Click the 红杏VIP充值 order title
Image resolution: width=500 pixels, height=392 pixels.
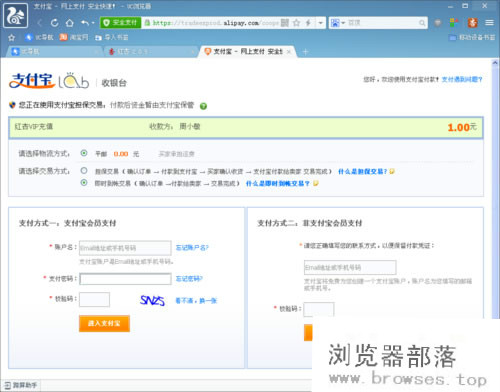tap(34, 127)
